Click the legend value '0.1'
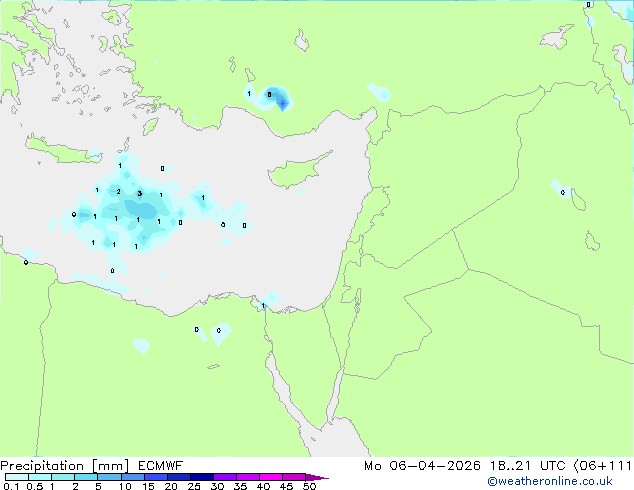 coord(11,486)
